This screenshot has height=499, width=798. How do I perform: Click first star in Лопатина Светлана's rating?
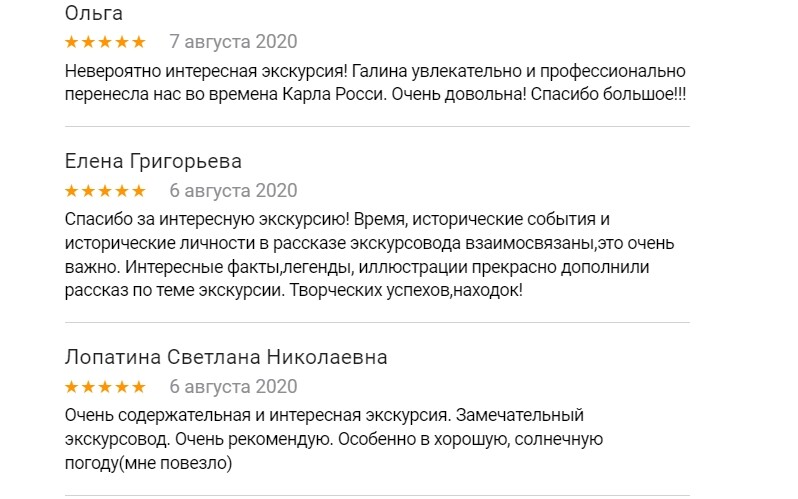tap(71, 386)
